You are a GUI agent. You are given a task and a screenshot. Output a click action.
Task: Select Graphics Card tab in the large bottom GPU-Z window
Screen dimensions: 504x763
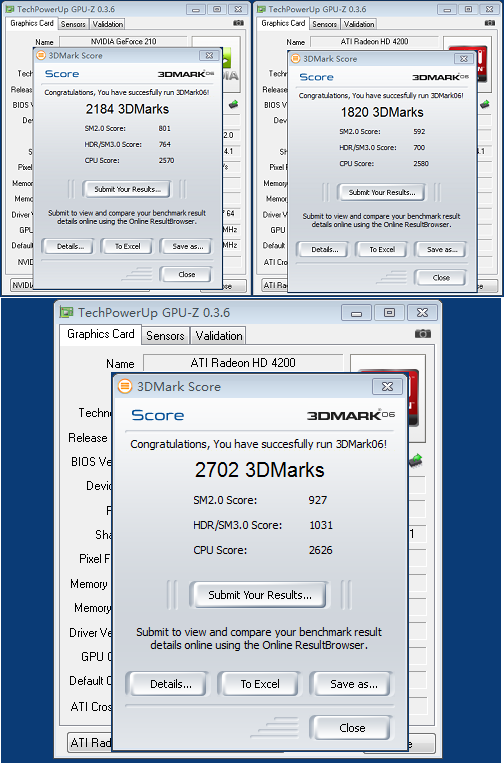(x=101, y=334)
